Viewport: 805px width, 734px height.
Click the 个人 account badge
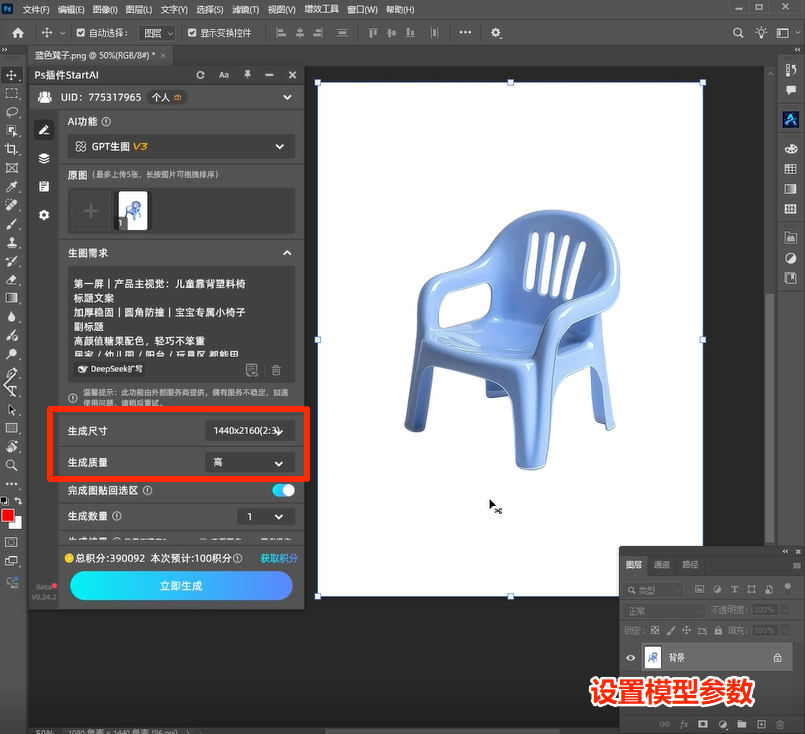pyautogui.click(x=166, y=97)
